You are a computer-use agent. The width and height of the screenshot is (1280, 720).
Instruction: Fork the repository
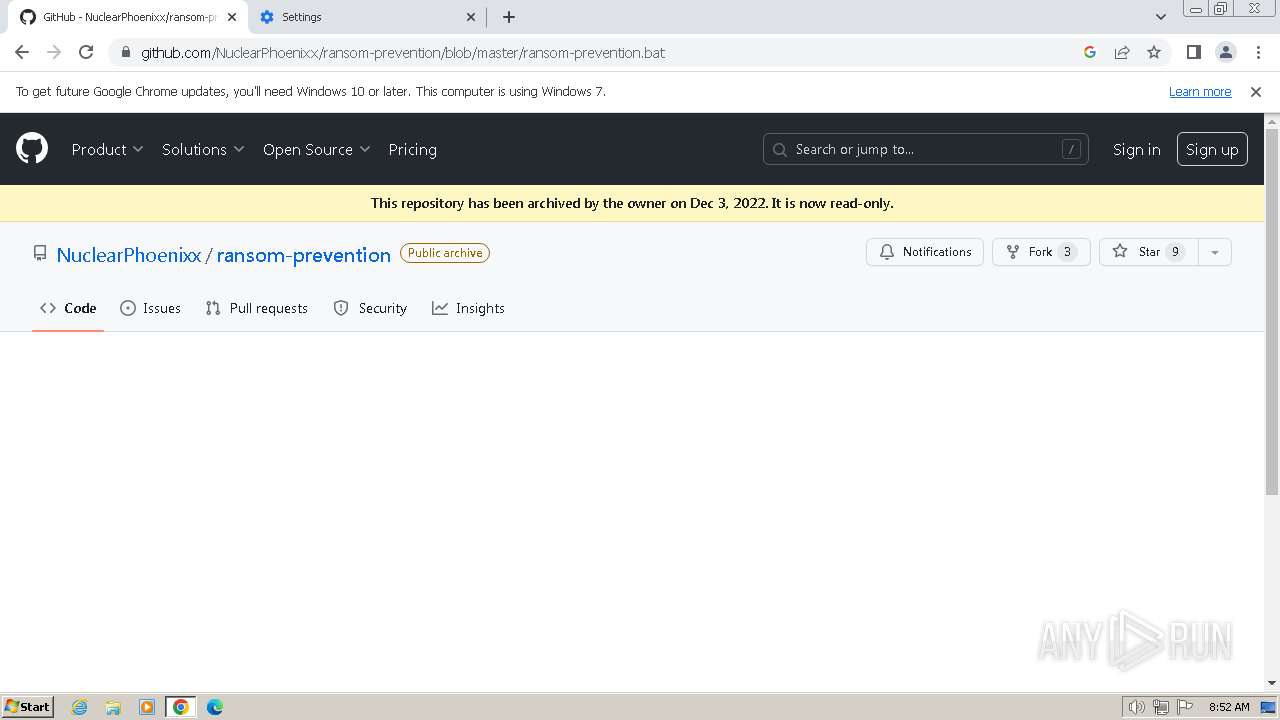[1041, 252]
